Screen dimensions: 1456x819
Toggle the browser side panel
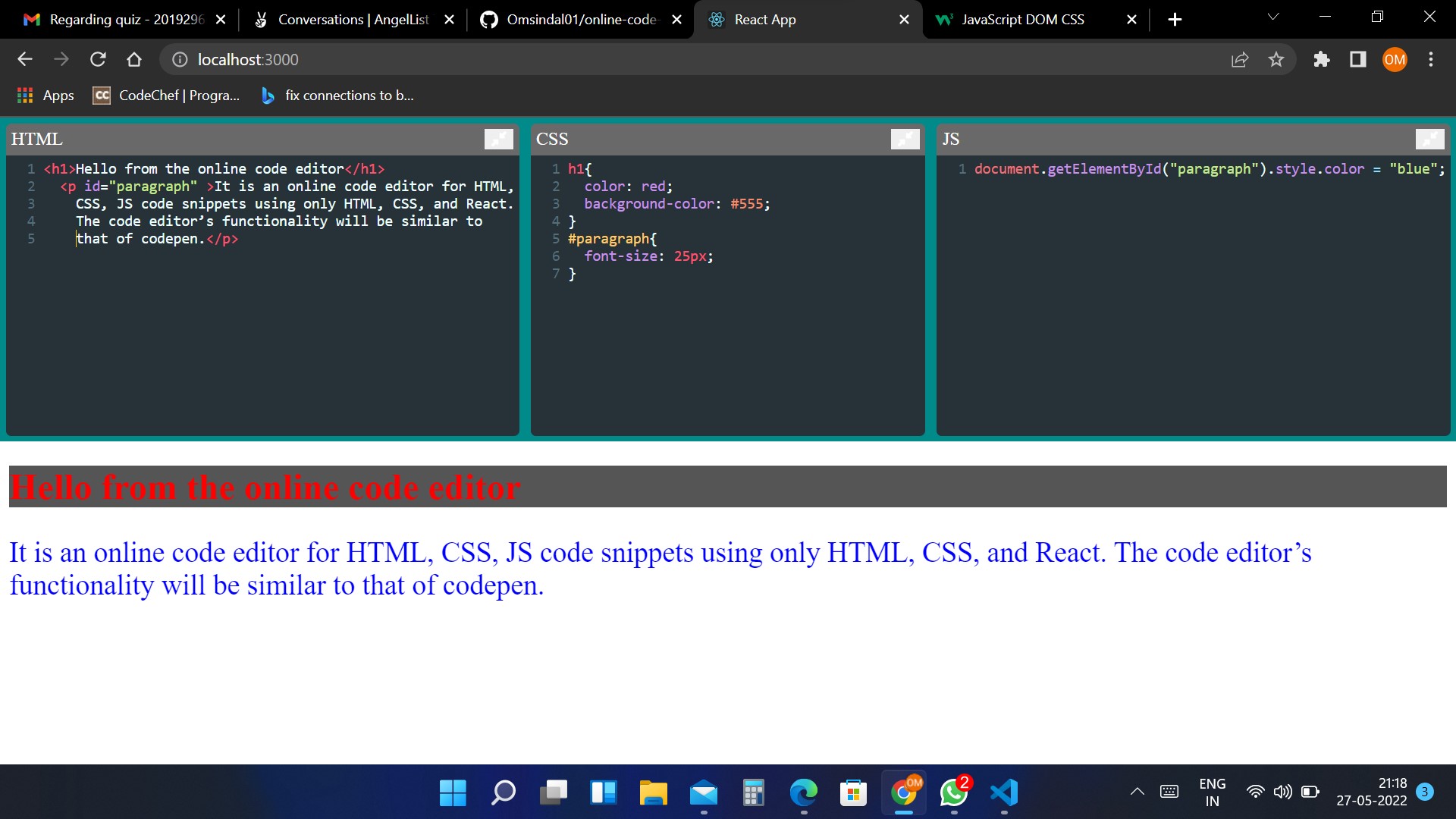1358,59
